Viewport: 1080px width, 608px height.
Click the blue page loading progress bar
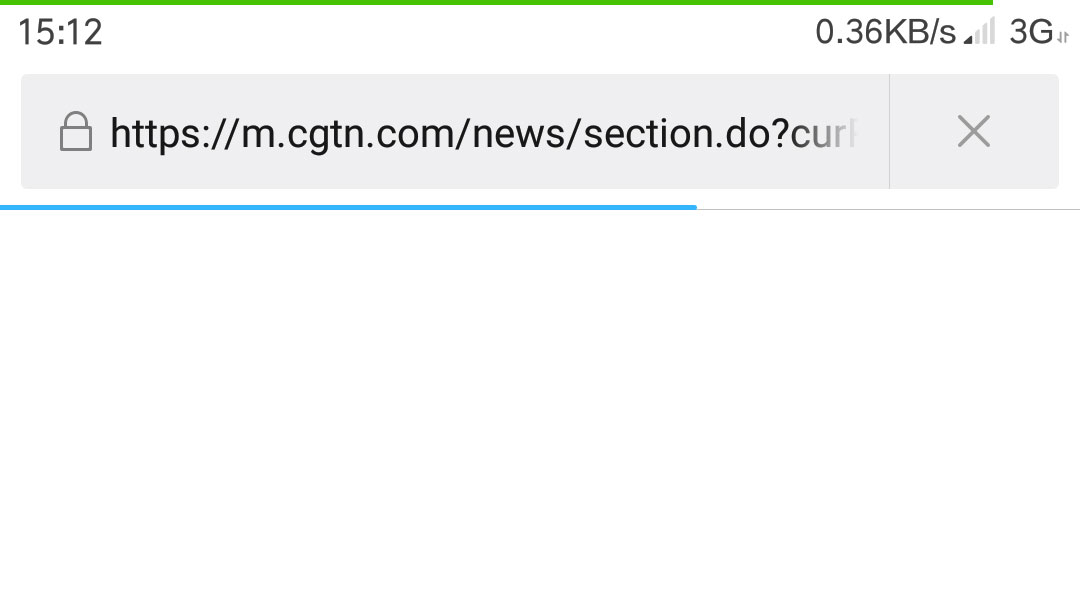(x=349, y=207)
